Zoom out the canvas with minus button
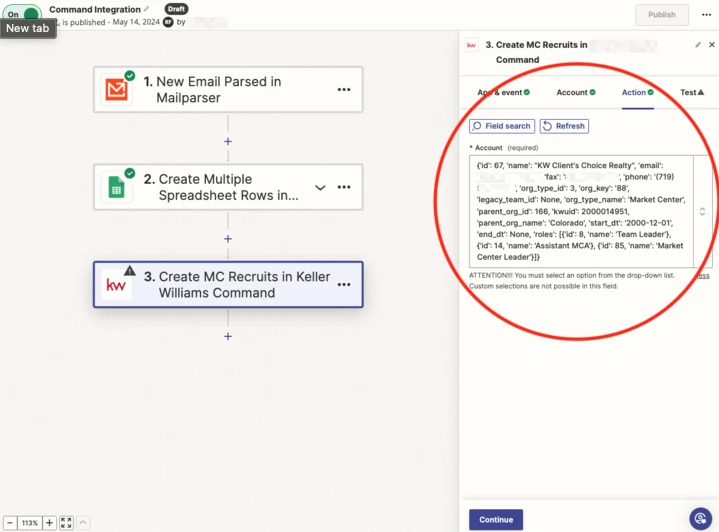Screen dimensions: 719x532 pos(10,523)
